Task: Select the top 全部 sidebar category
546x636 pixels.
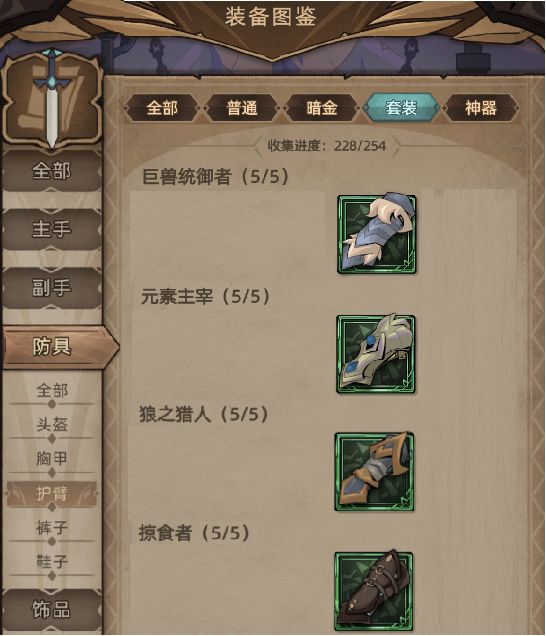Action: click(x=52, y=171)
